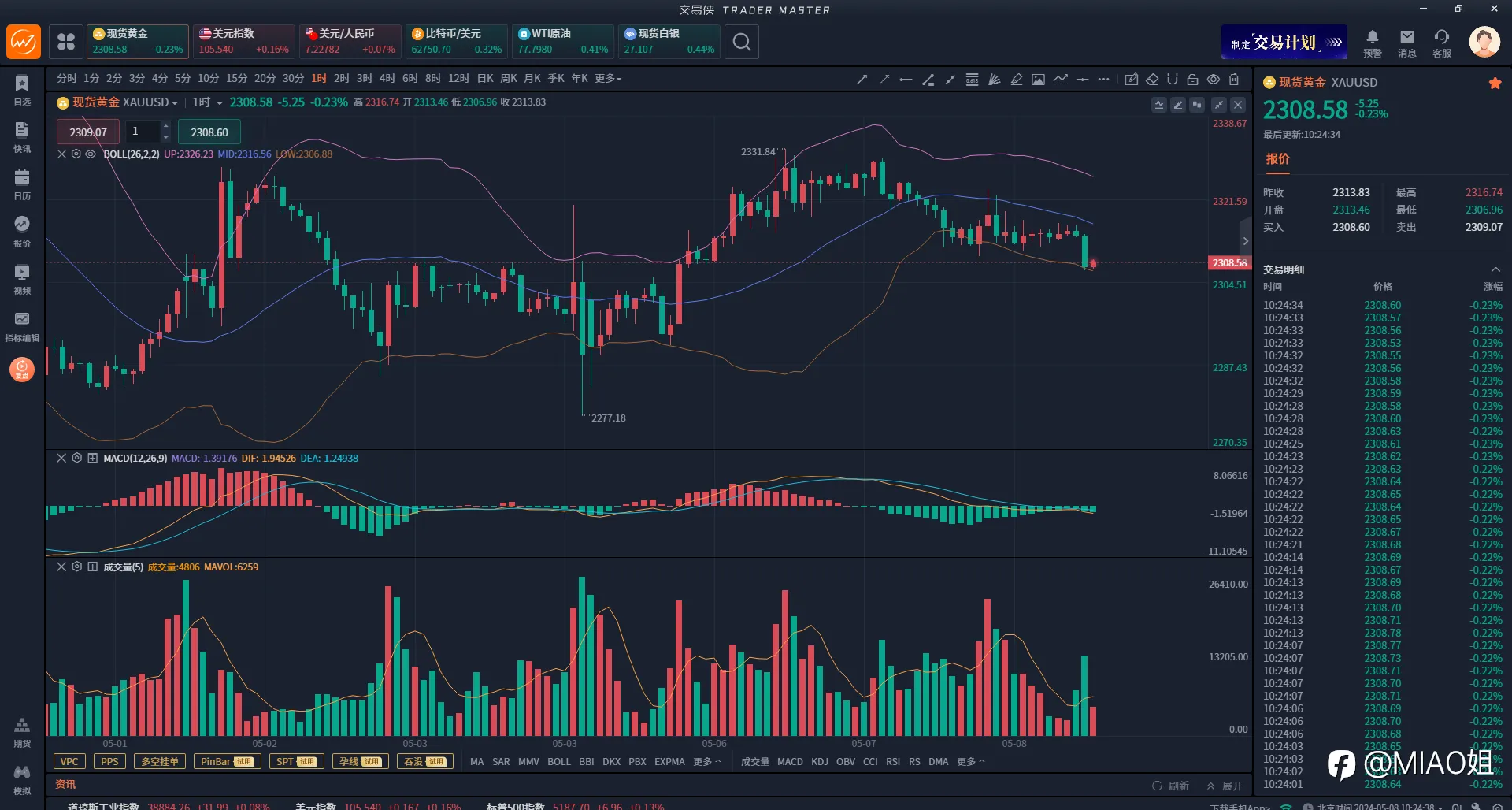The width and height of the screenshot is (1512, 810).
Task: Increase lot size stepper up arrow
Action: point(165,126)
